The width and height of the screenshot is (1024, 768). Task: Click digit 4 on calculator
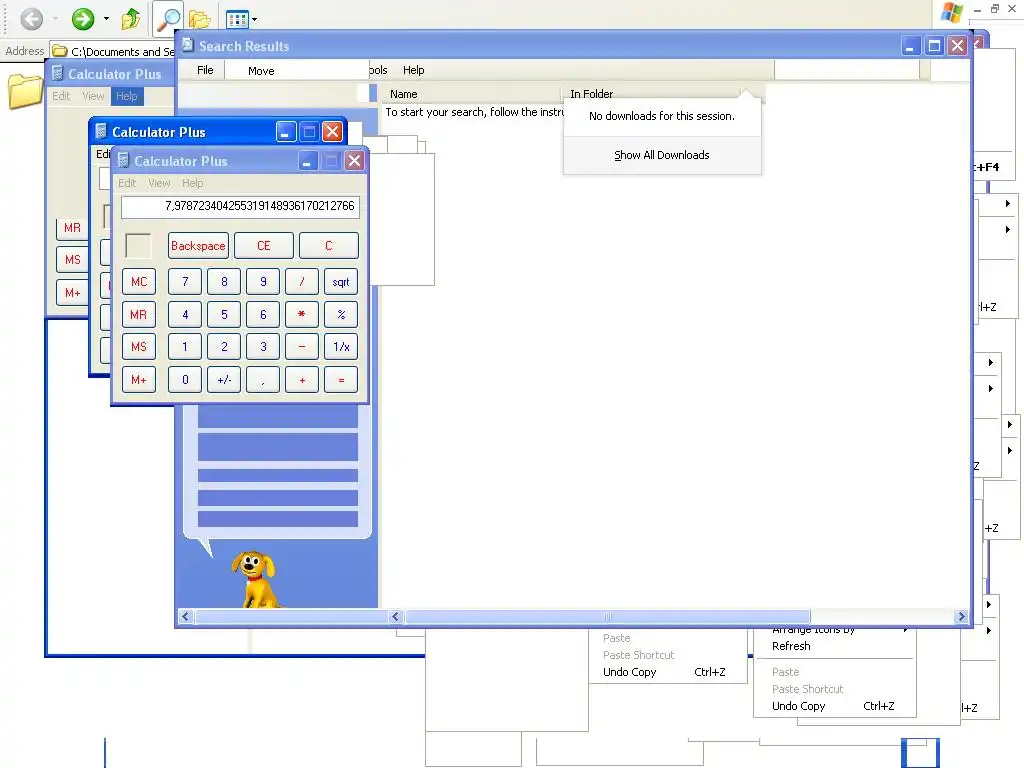pos(185,314)
